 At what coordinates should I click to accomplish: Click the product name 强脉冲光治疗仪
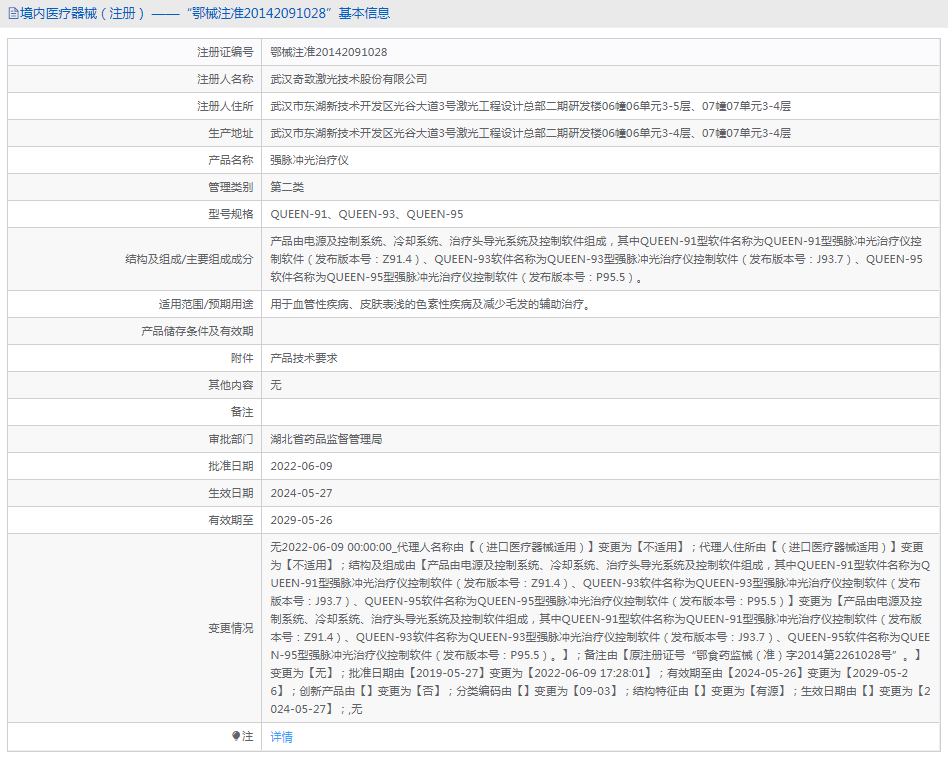coord(309,160)
